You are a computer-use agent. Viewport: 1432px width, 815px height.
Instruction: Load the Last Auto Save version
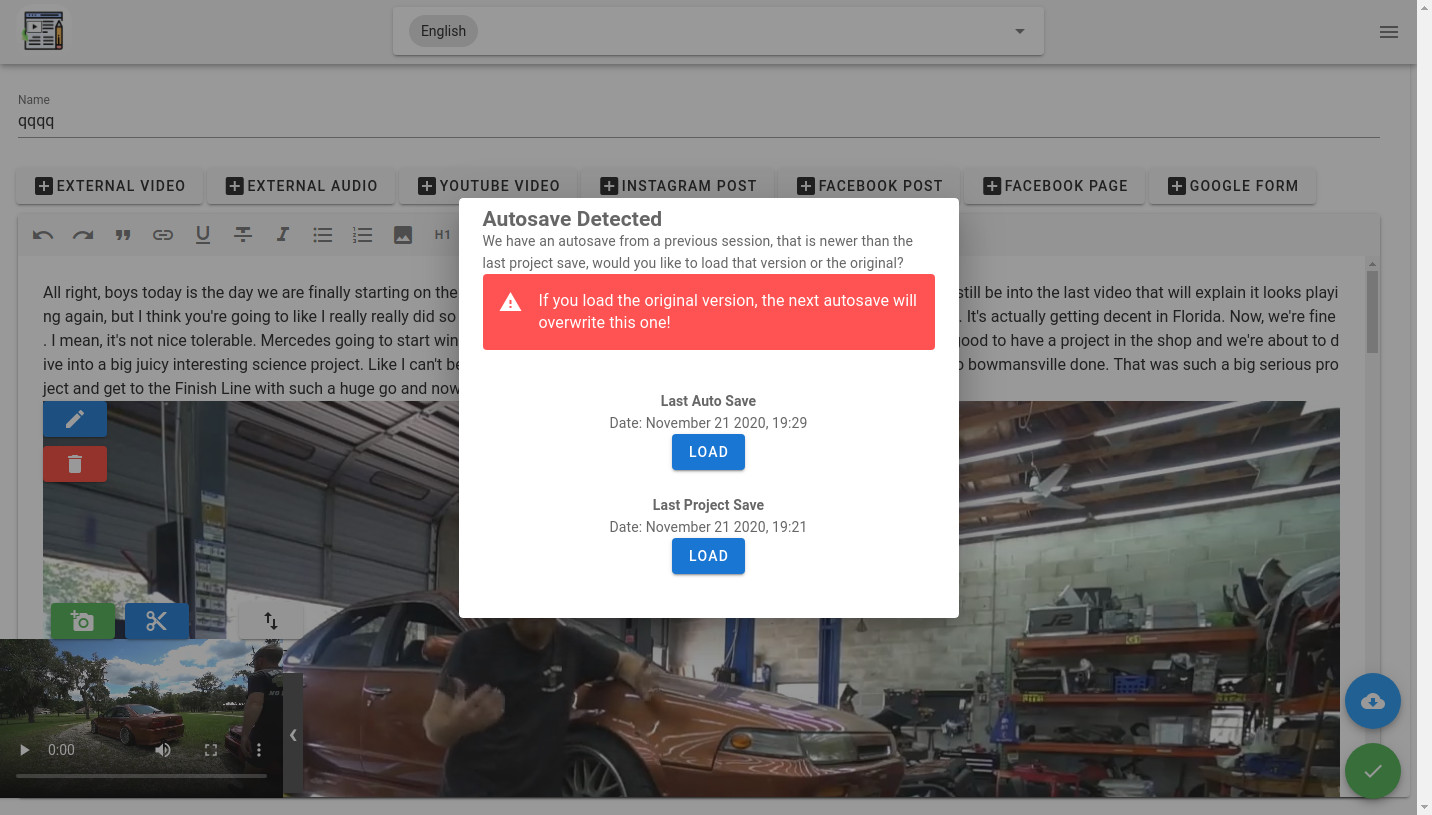pos(708,452)
